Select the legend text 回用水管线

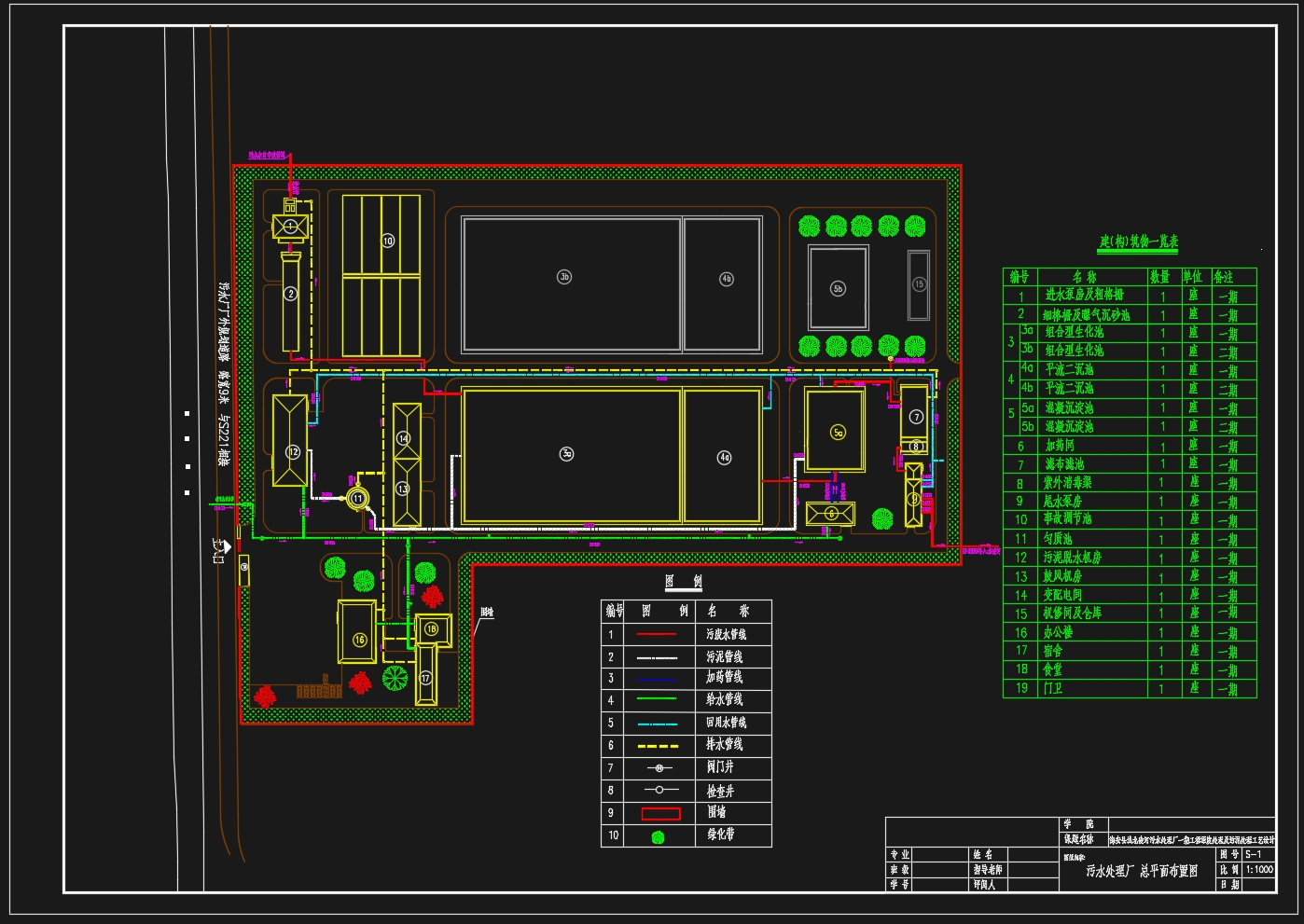pos(727,723)
